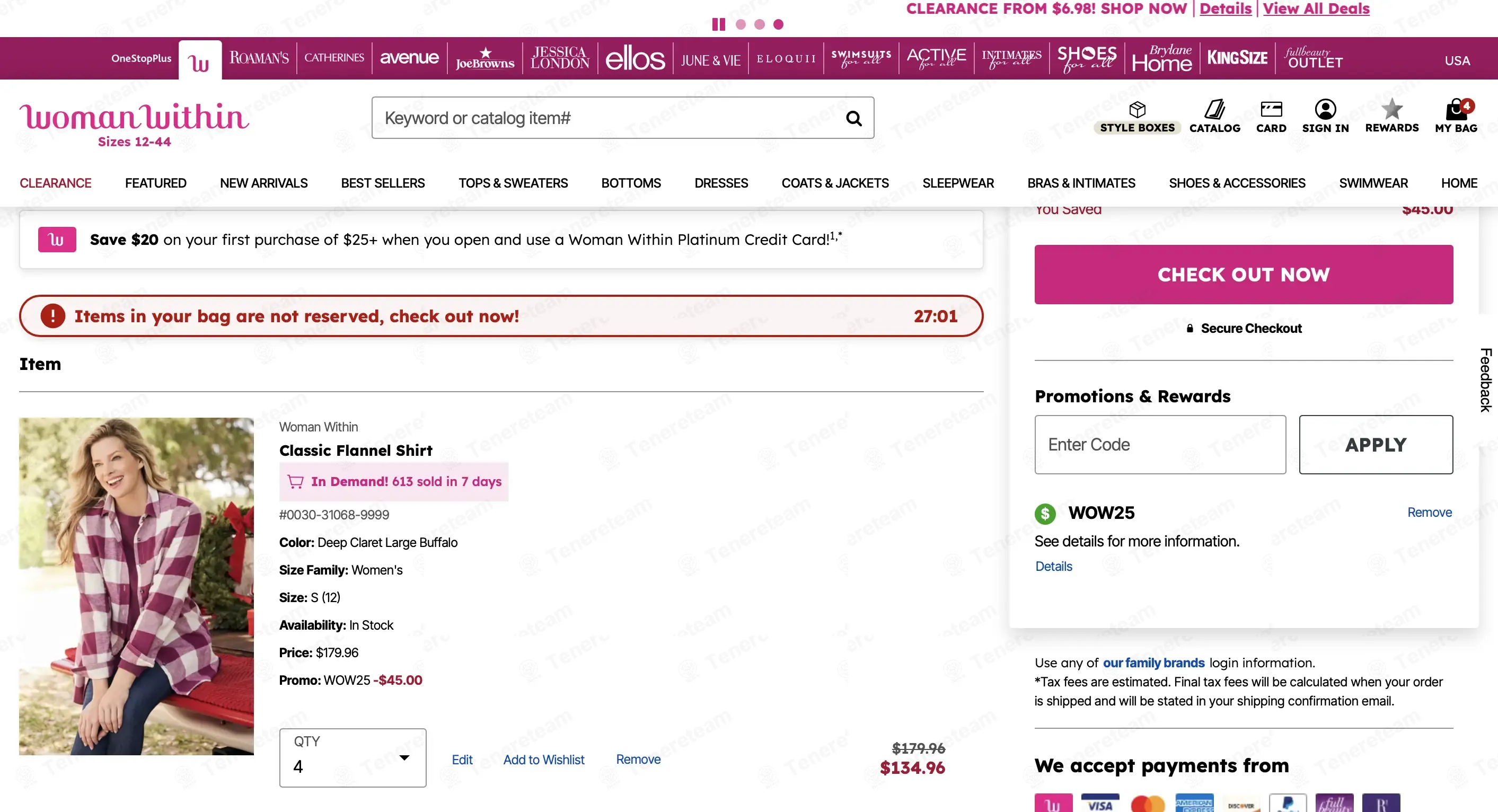The width and height of the screenshot is (1498, 812).
Task: Select the Woman Within logo brand tab
Action: point(199,60)
